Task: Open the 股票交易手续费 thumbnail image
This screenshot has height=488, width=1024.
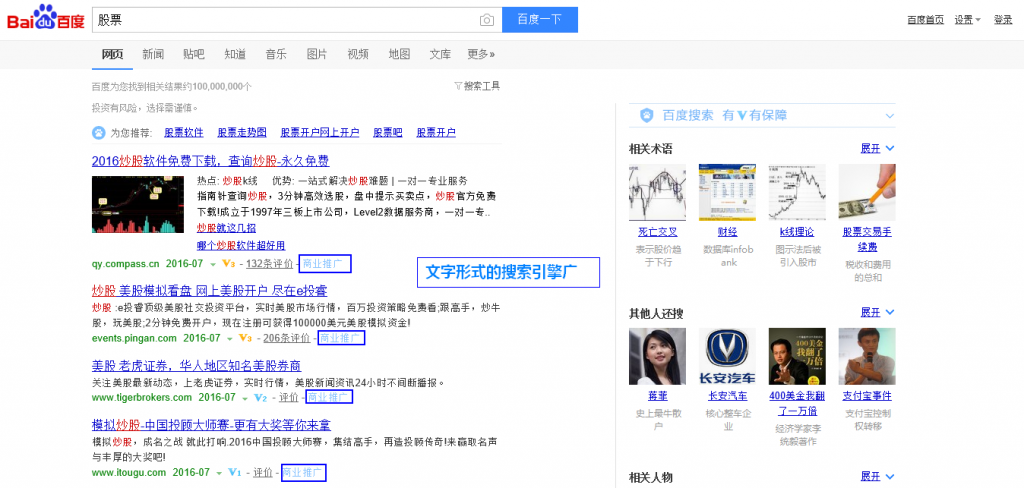Action: pos(867,192)
